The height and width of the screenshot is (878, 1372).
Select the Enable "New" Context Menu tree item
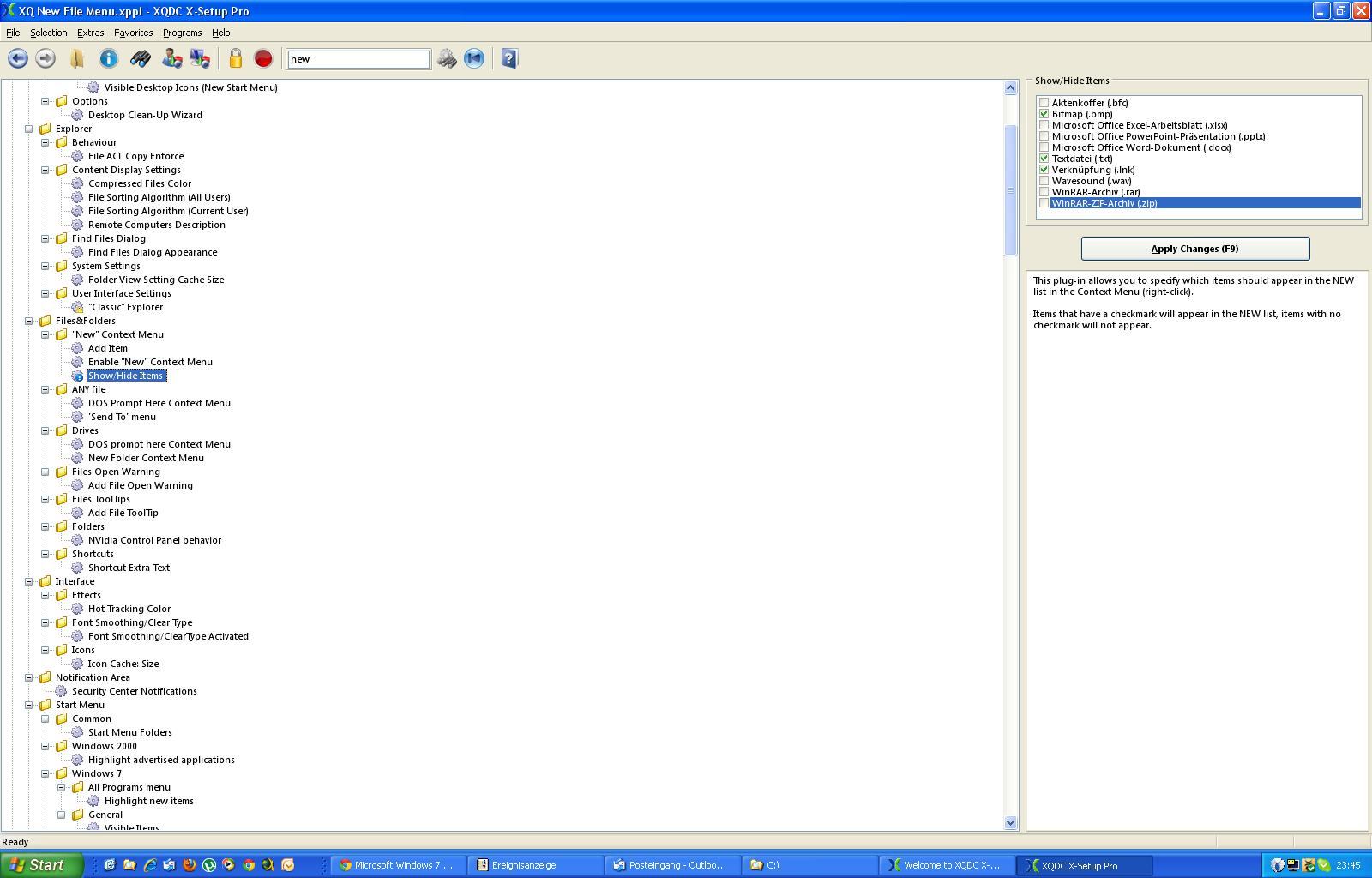(150, 362)
